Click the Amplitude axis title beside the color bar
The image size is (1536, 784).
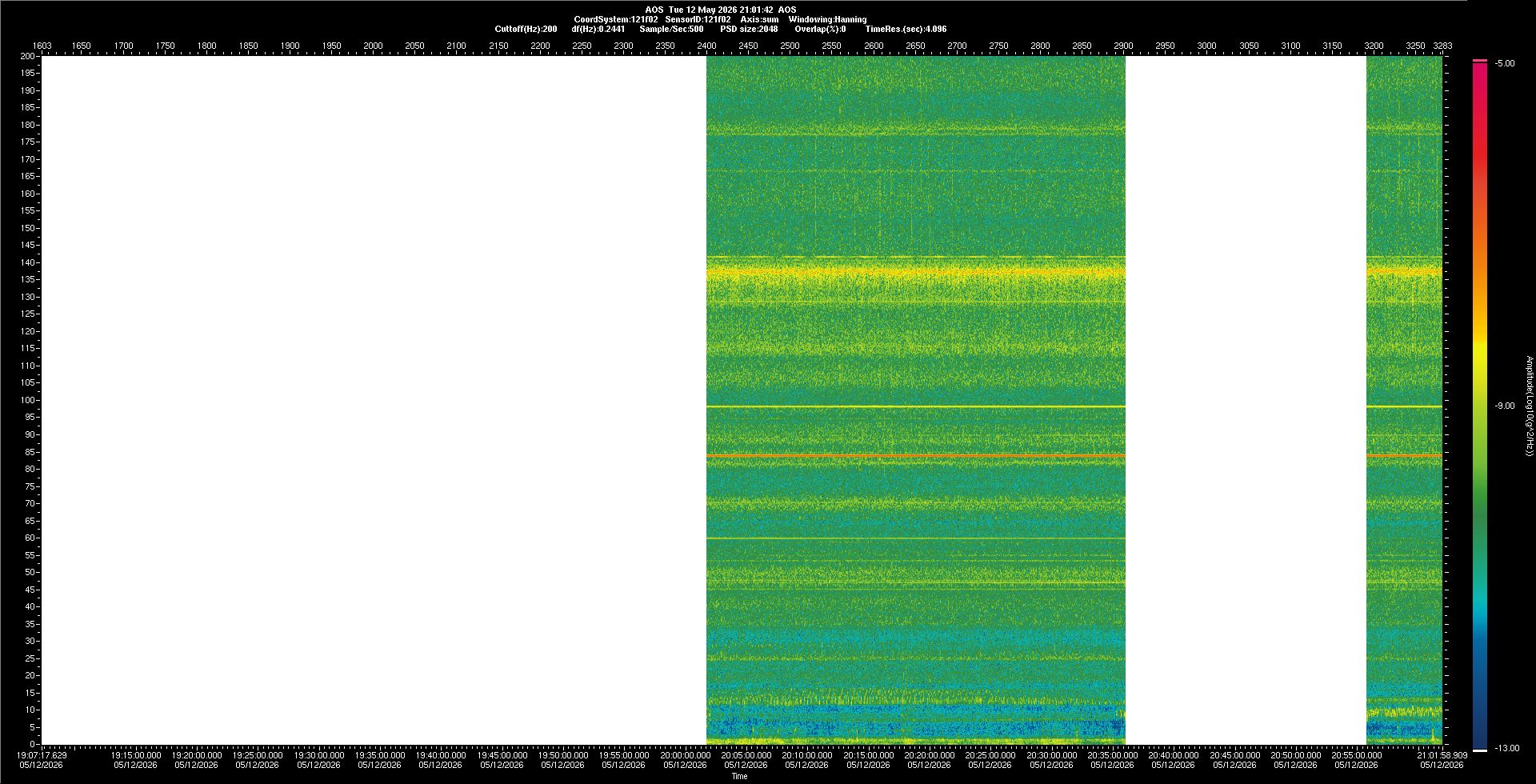coord(1530,406)
